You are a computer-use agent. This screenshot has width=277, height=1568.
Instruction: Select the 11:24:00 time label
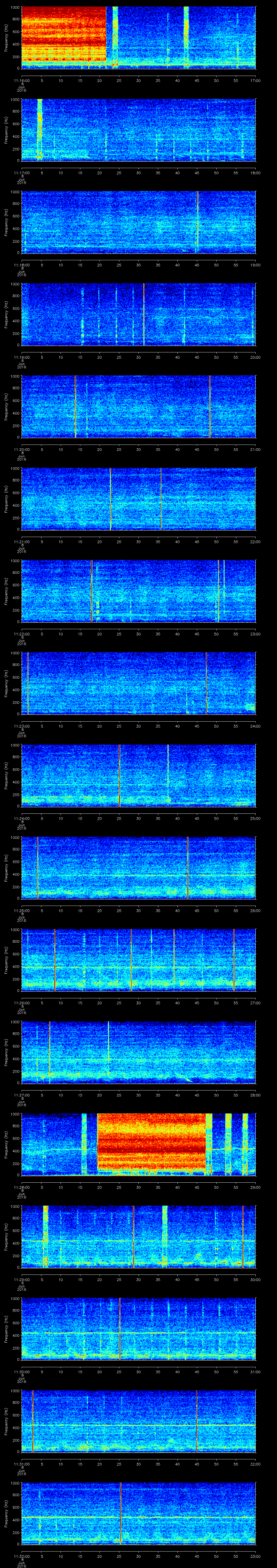click(x=22, y=818)
